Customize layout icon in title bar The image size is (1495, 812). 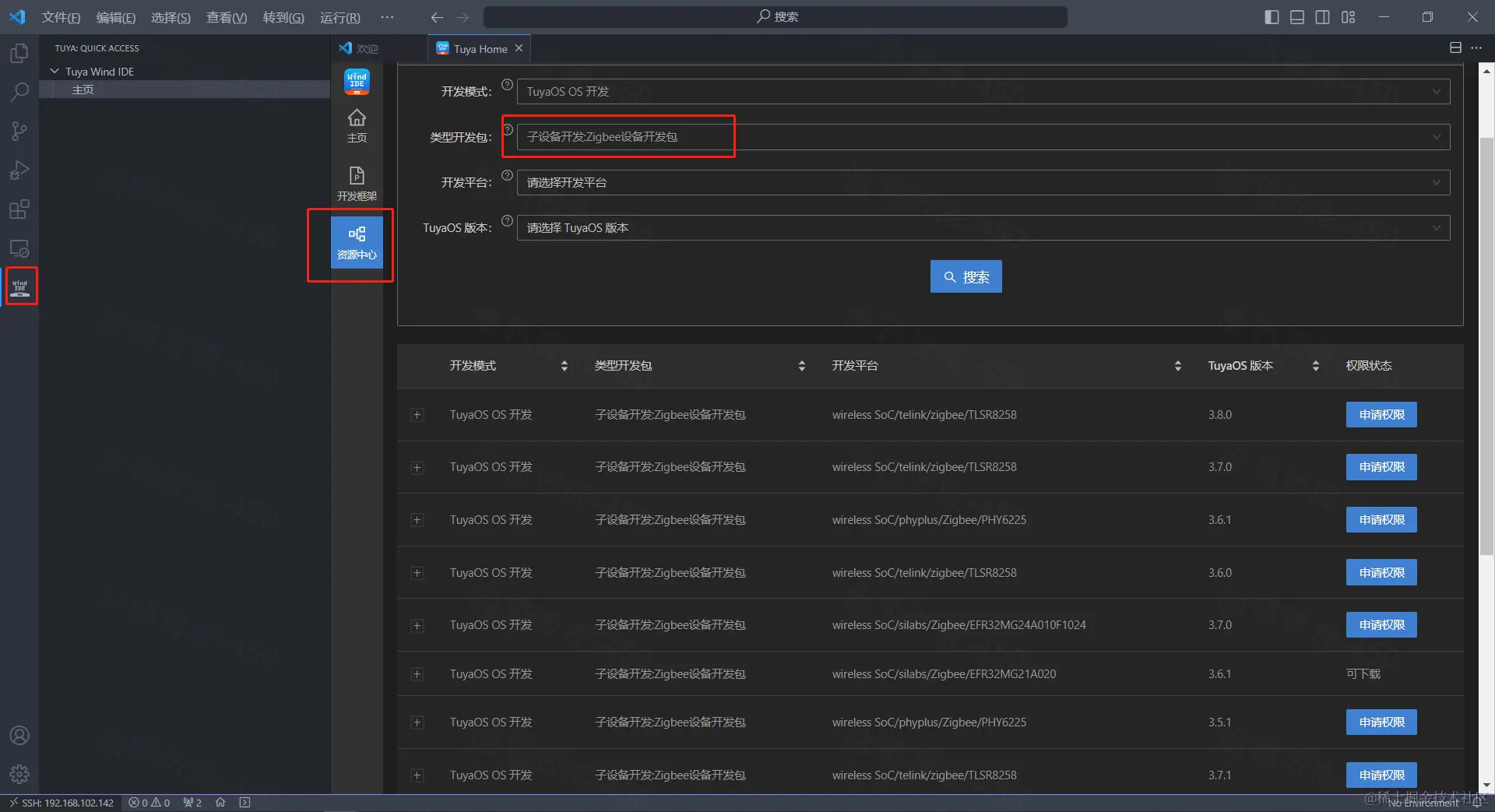tap(1349, 17)
